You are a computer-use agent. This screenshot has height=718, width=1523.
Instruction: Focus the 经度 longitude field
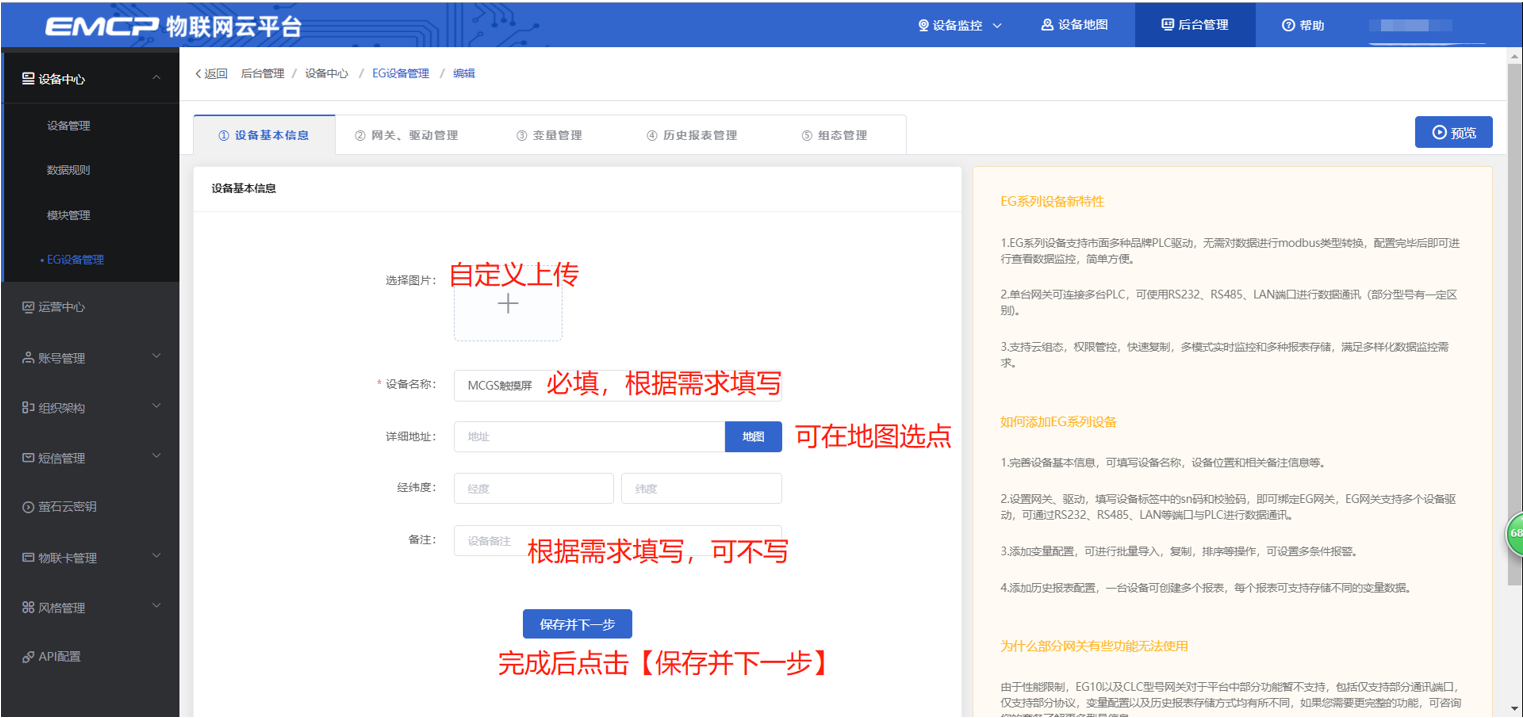pyautogui.click(x=534, y=488)
